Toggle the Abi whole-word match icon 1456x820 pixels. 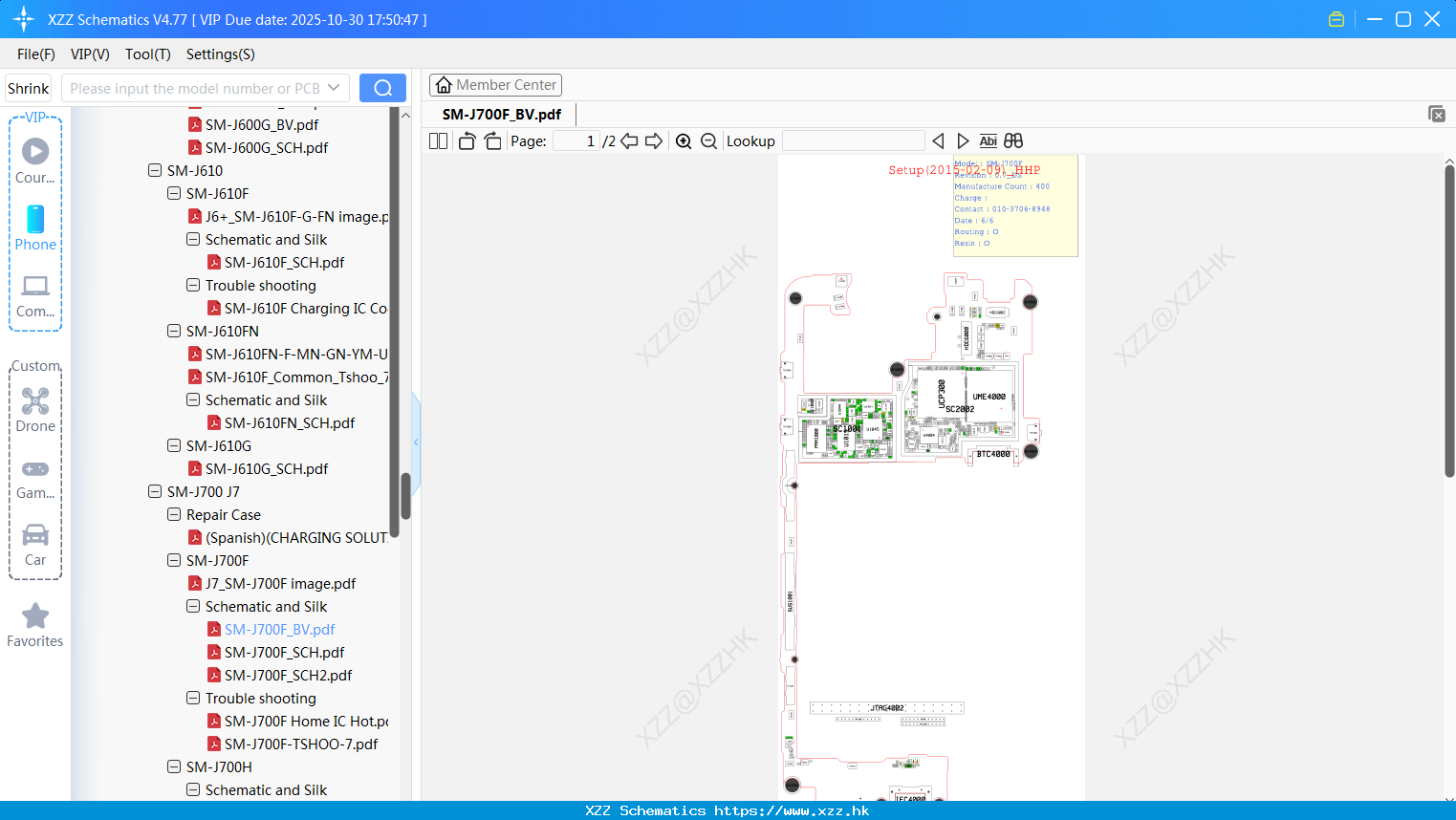click(x=988, y=140)
